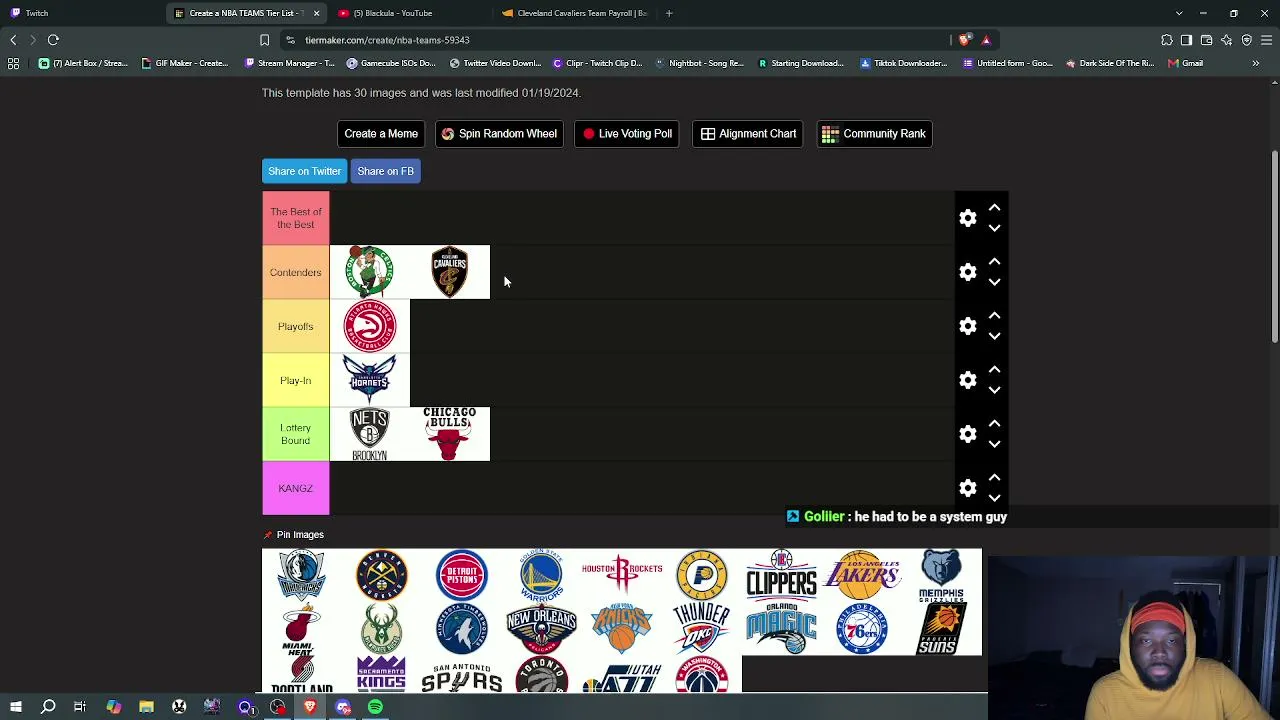Image resolution: width=1280 pixels, height=720 pixels.
Task: Pick the Phoenix Suns logo
Action: point(941,629)
